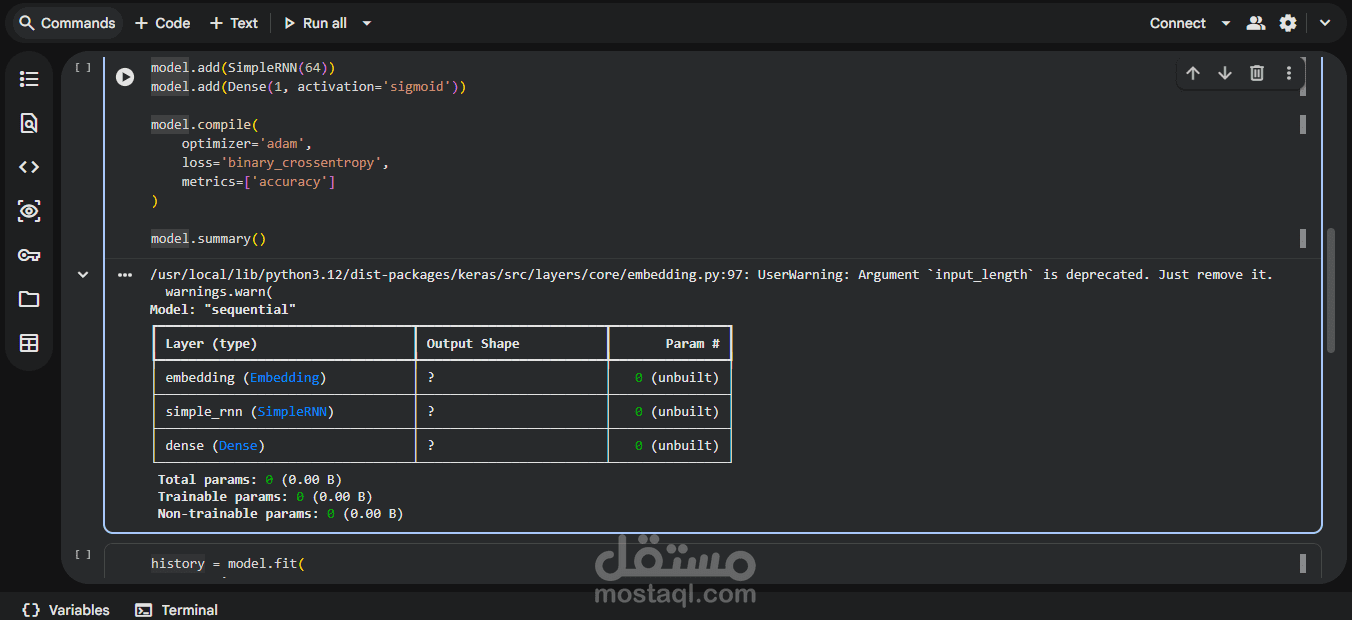Open the Table of contents sidebar
This screenshot has width=1352, height=620.
tap(29, 79)
